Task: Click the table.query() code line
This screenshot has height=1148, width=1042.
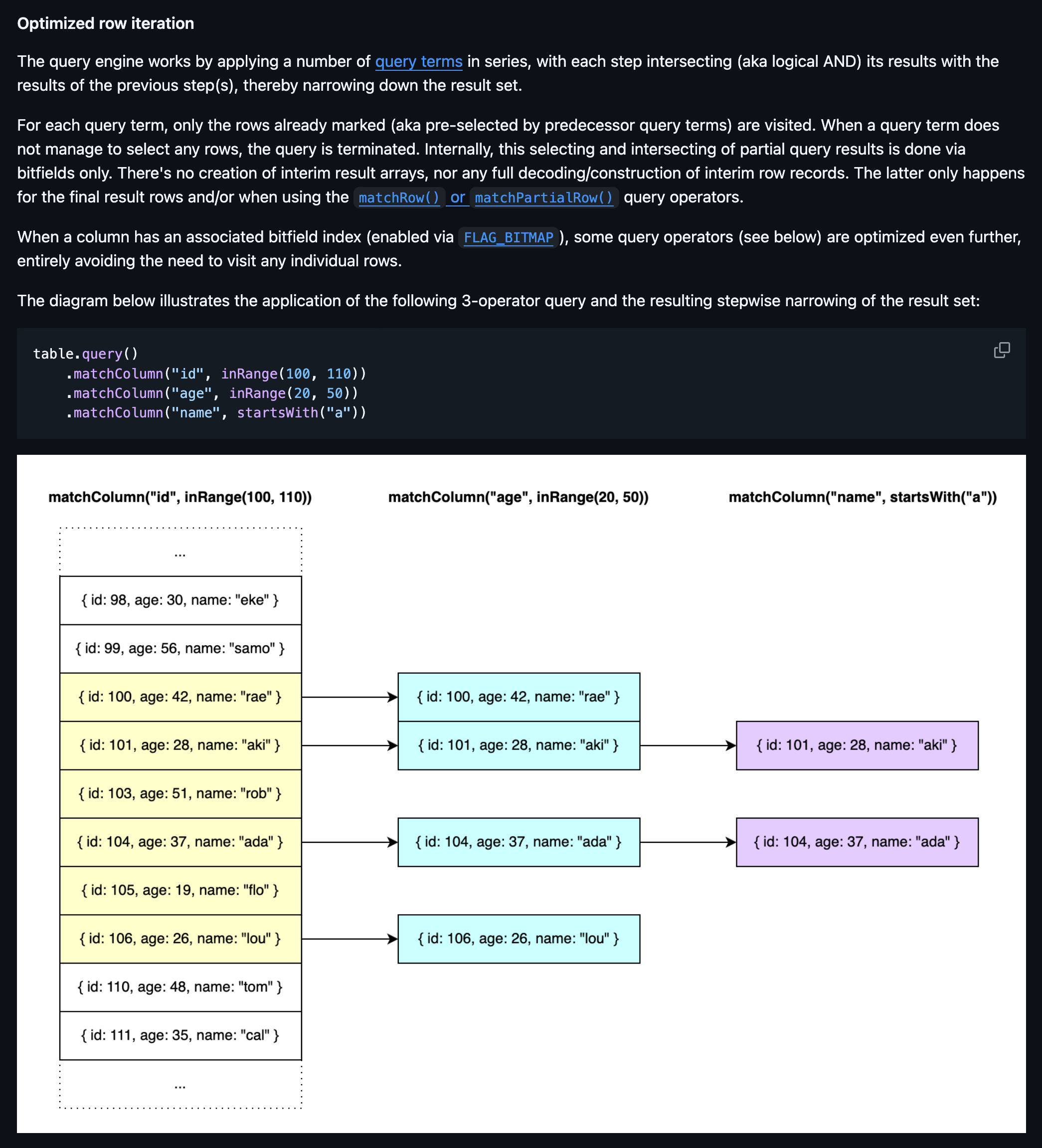Action: point(85,354)
